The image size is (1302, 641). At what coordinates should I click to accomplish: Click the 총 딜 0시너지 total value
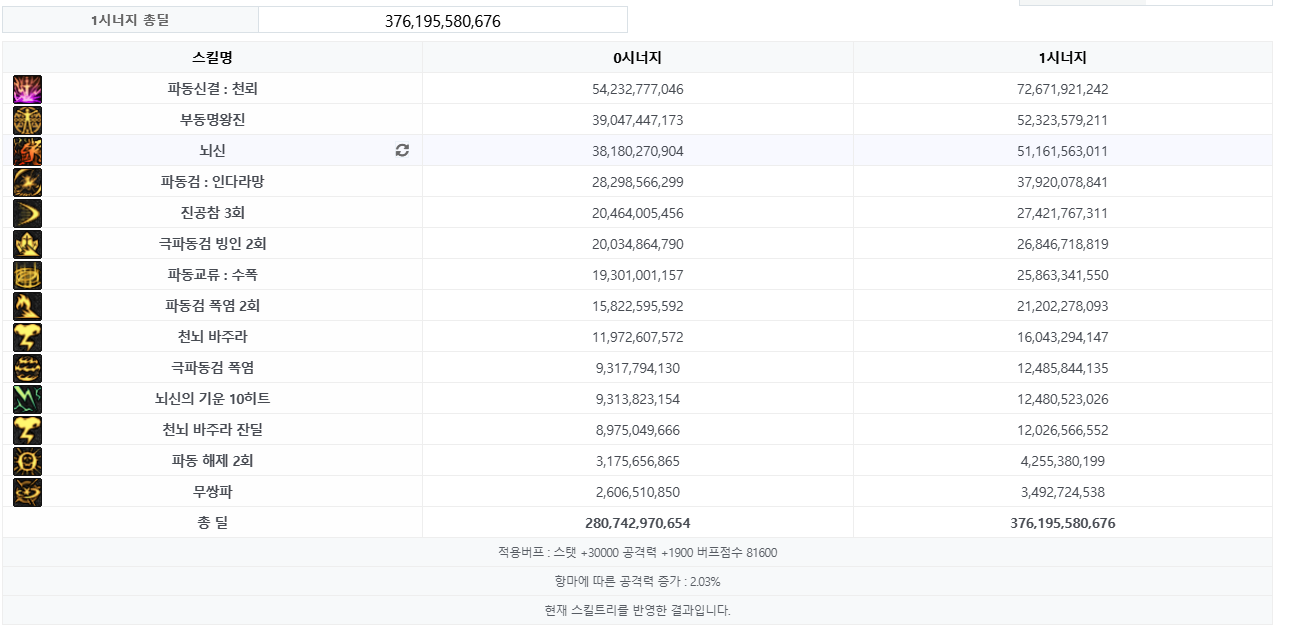coord(637,523)
